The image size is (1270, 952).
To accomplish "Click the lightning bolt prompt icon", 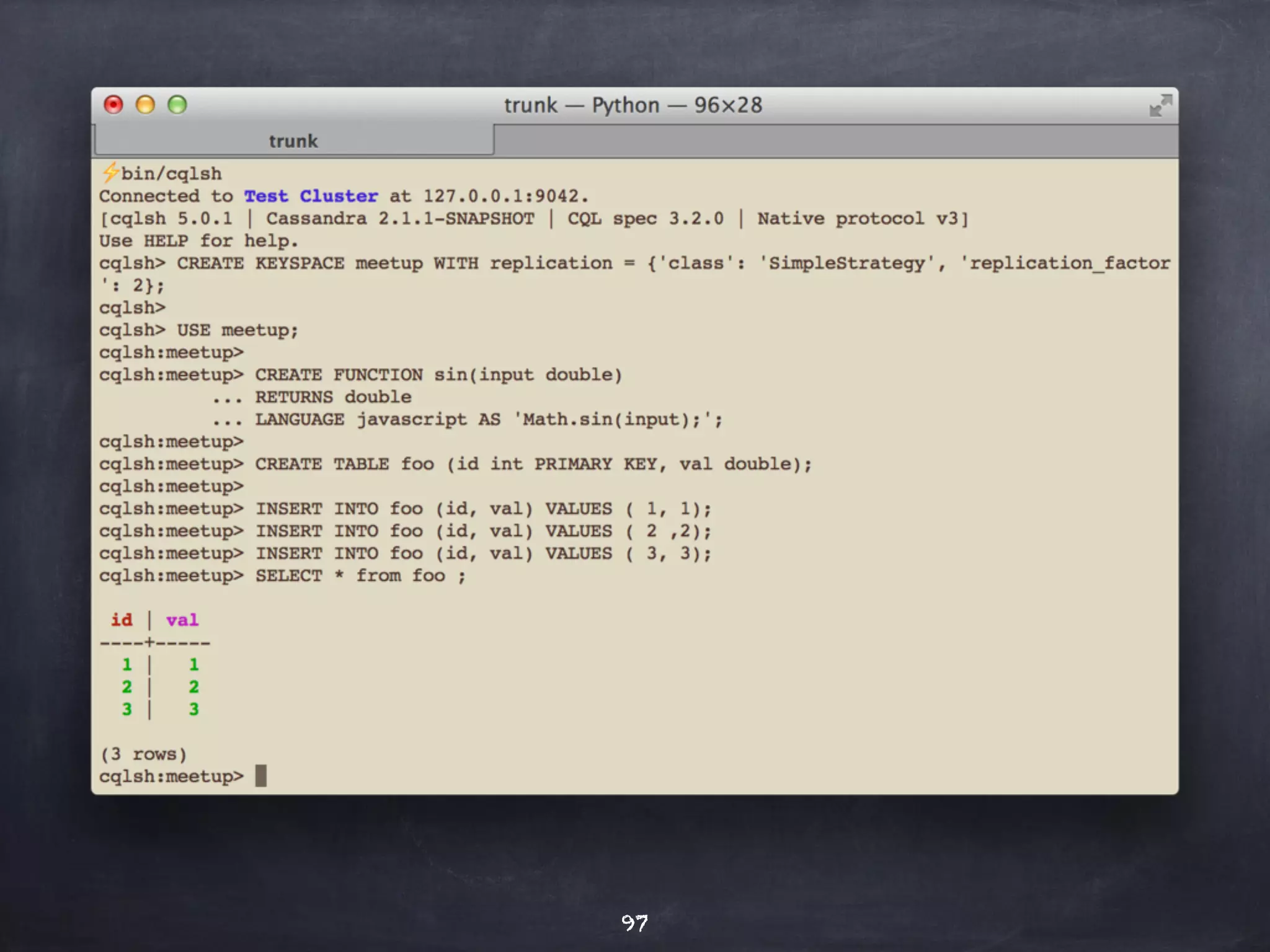I will pyautogui.click(x=110, y=172).
